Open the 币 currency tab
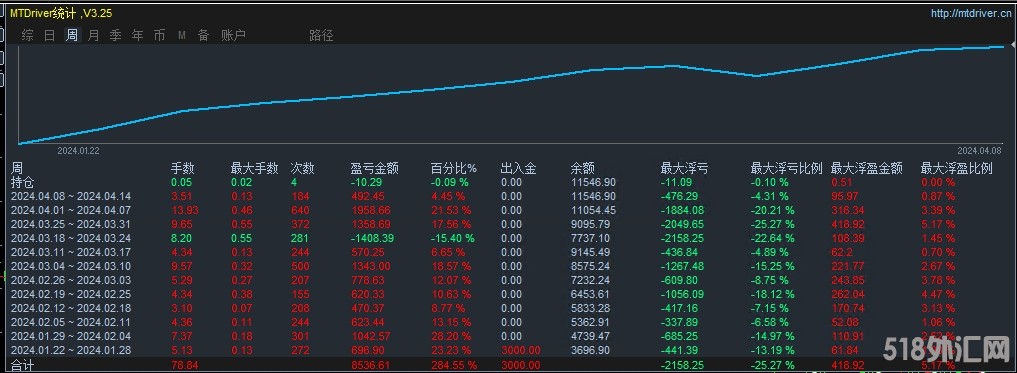Viewport: 1017px width, 373px height. (159, 36)
